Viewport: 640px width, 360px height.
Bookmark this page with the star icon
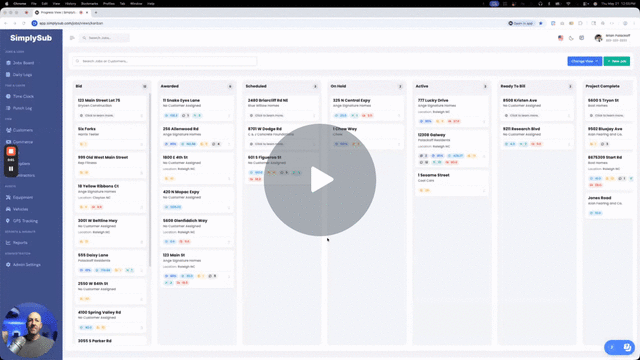541,23
